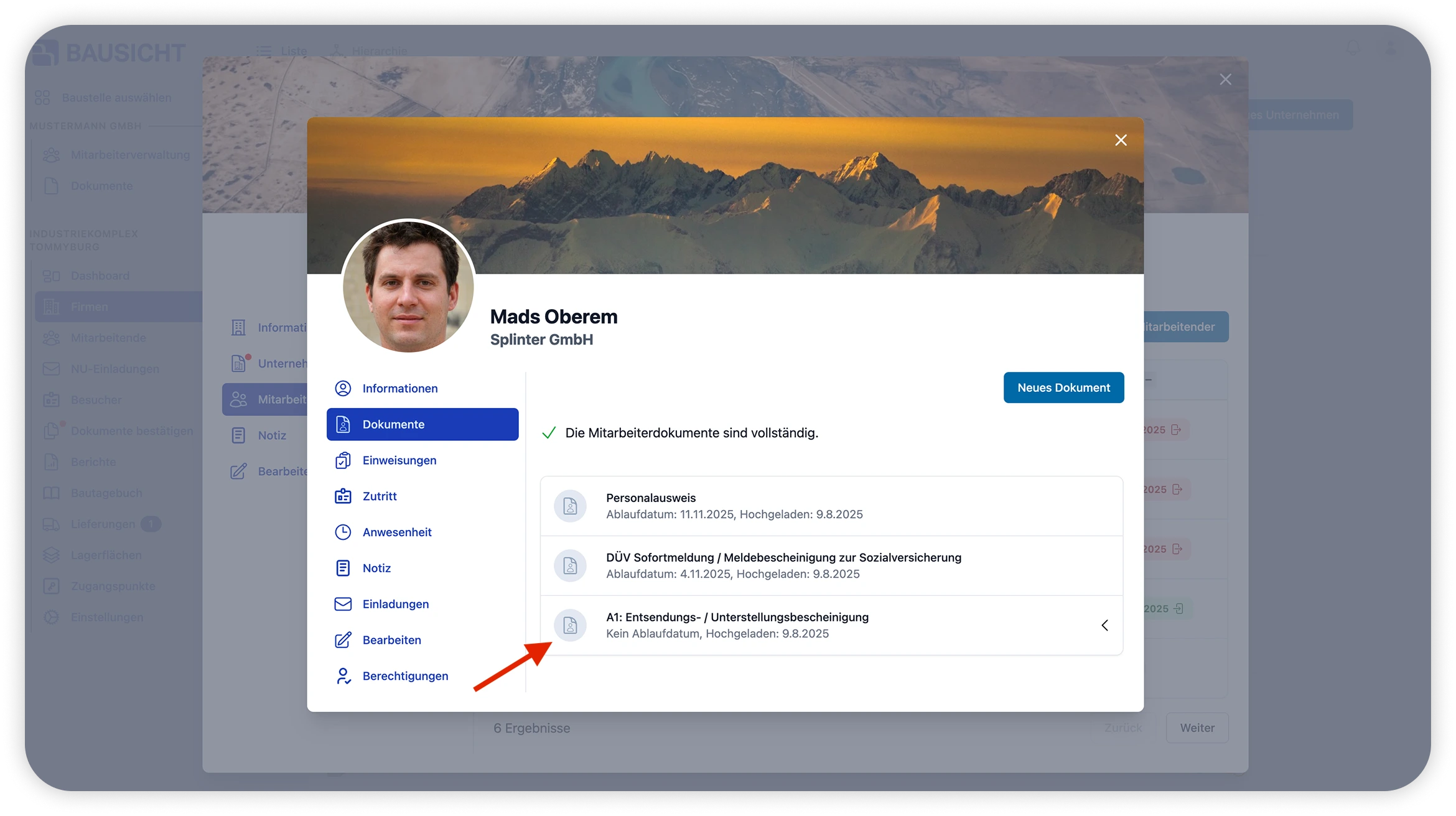Screen dimensions: 1456x816
Task: Click the Dashboard icon in sidebar
Action: click(51, 276)
